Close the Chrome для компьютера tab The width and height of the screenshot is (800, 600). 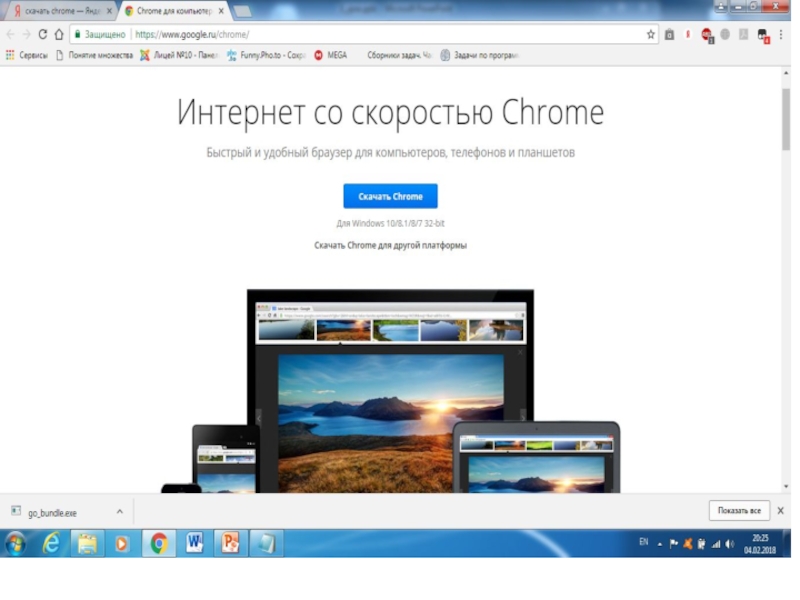[221, 11]
